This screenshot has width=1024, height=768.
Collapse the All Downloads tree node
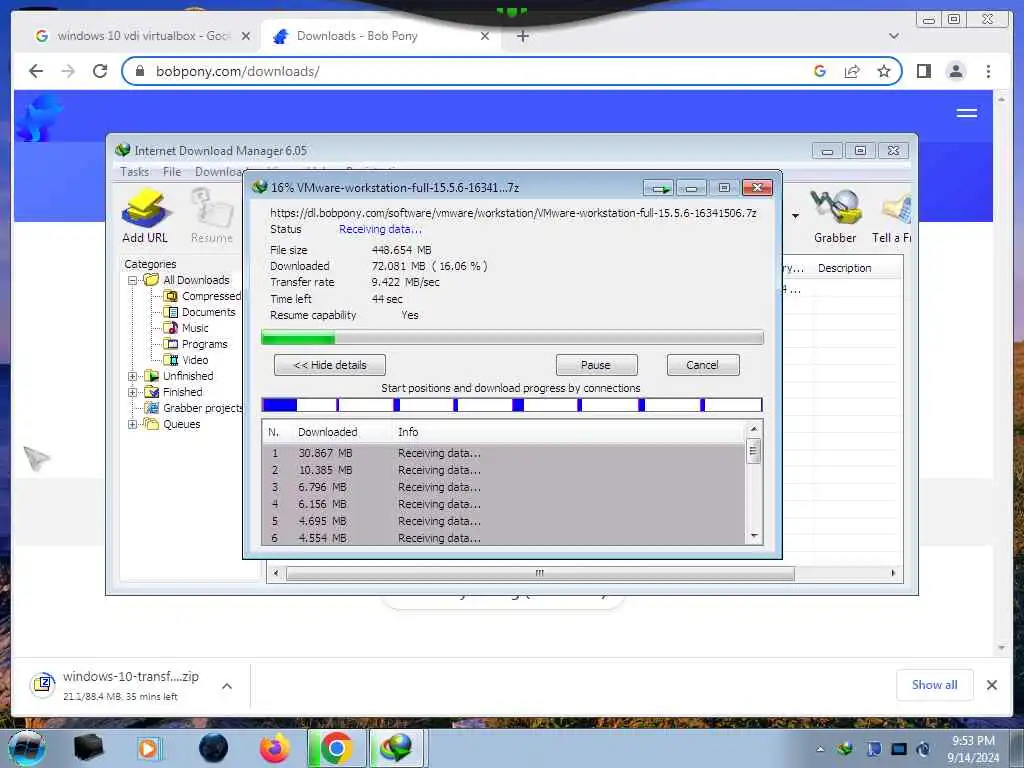[x=133, y=280]
